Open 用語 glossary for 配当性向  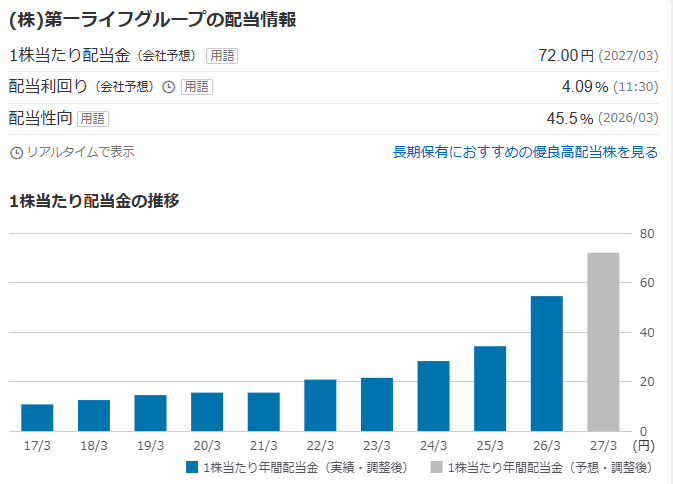93,119
